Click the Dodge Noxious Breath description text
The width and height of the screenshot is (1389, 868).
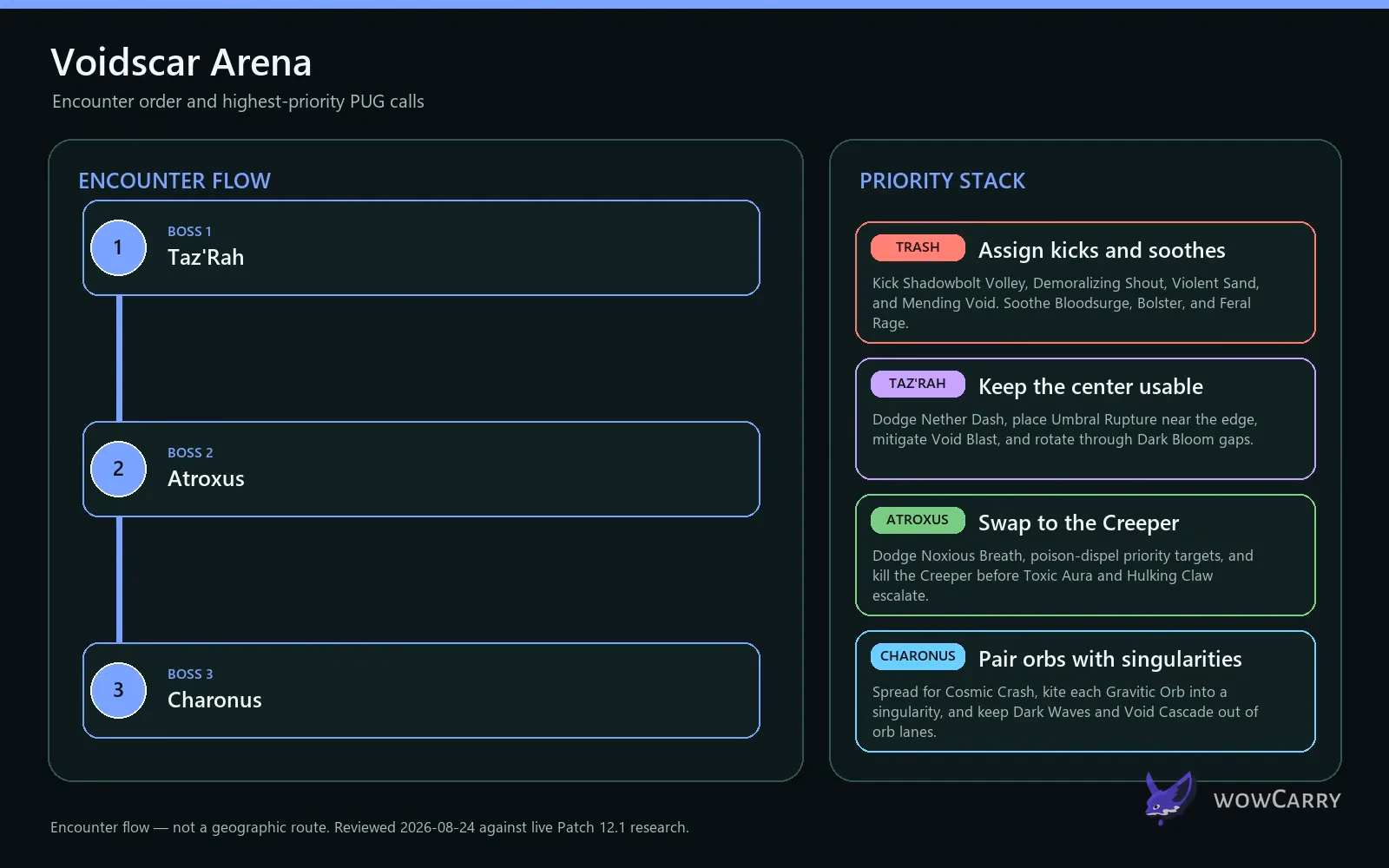(1063, 575)
